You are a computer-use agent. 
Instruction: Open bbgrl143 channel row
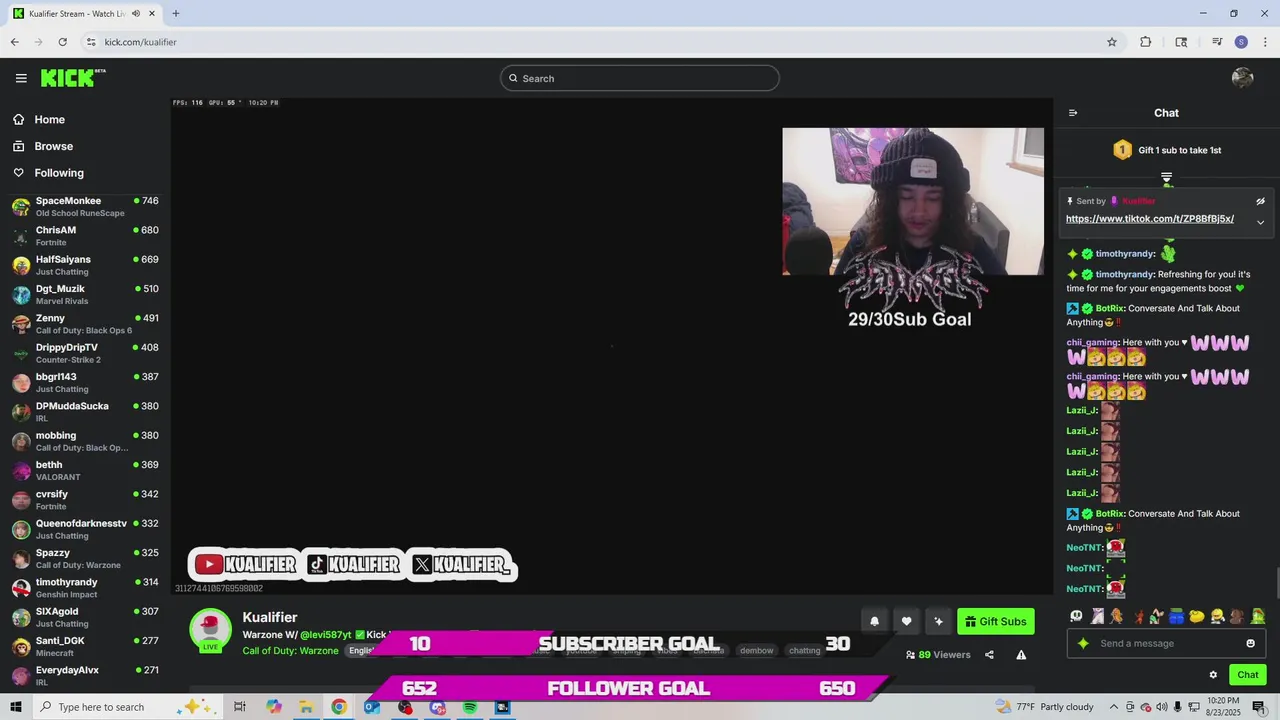click(85, 383)
